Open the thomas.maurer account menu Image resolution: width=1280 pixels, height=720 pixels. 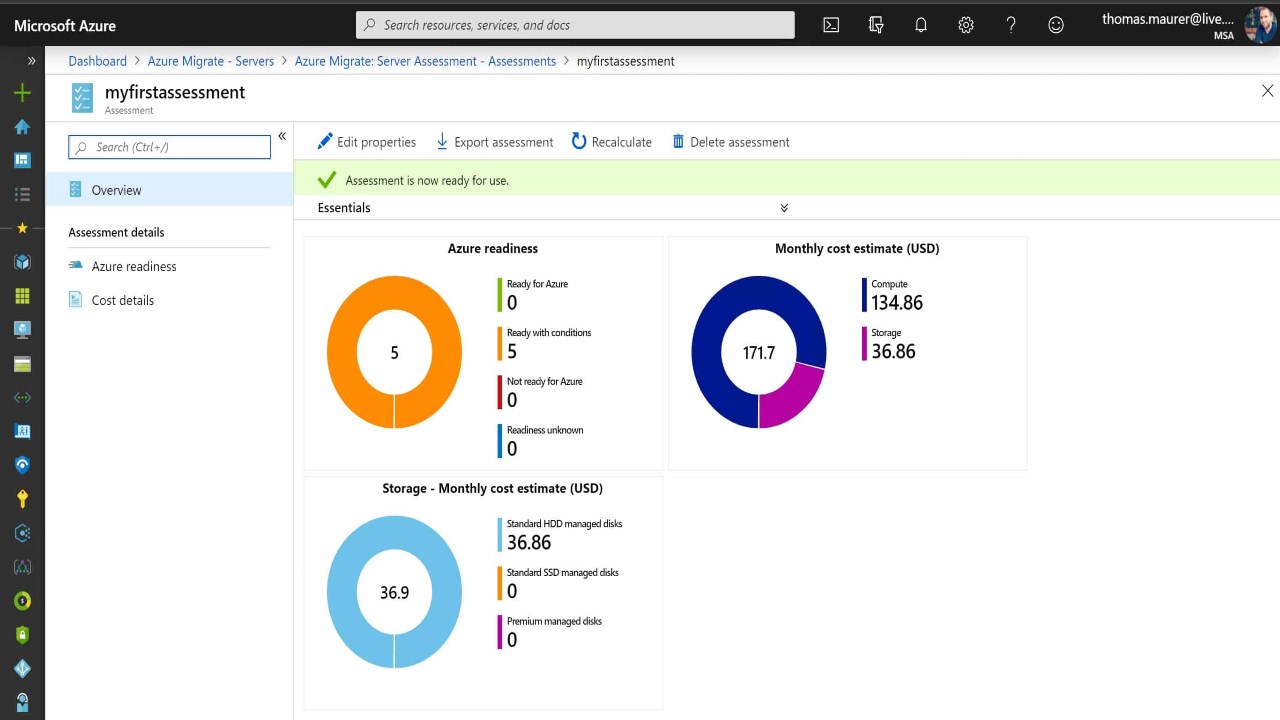coord(1168,25)
